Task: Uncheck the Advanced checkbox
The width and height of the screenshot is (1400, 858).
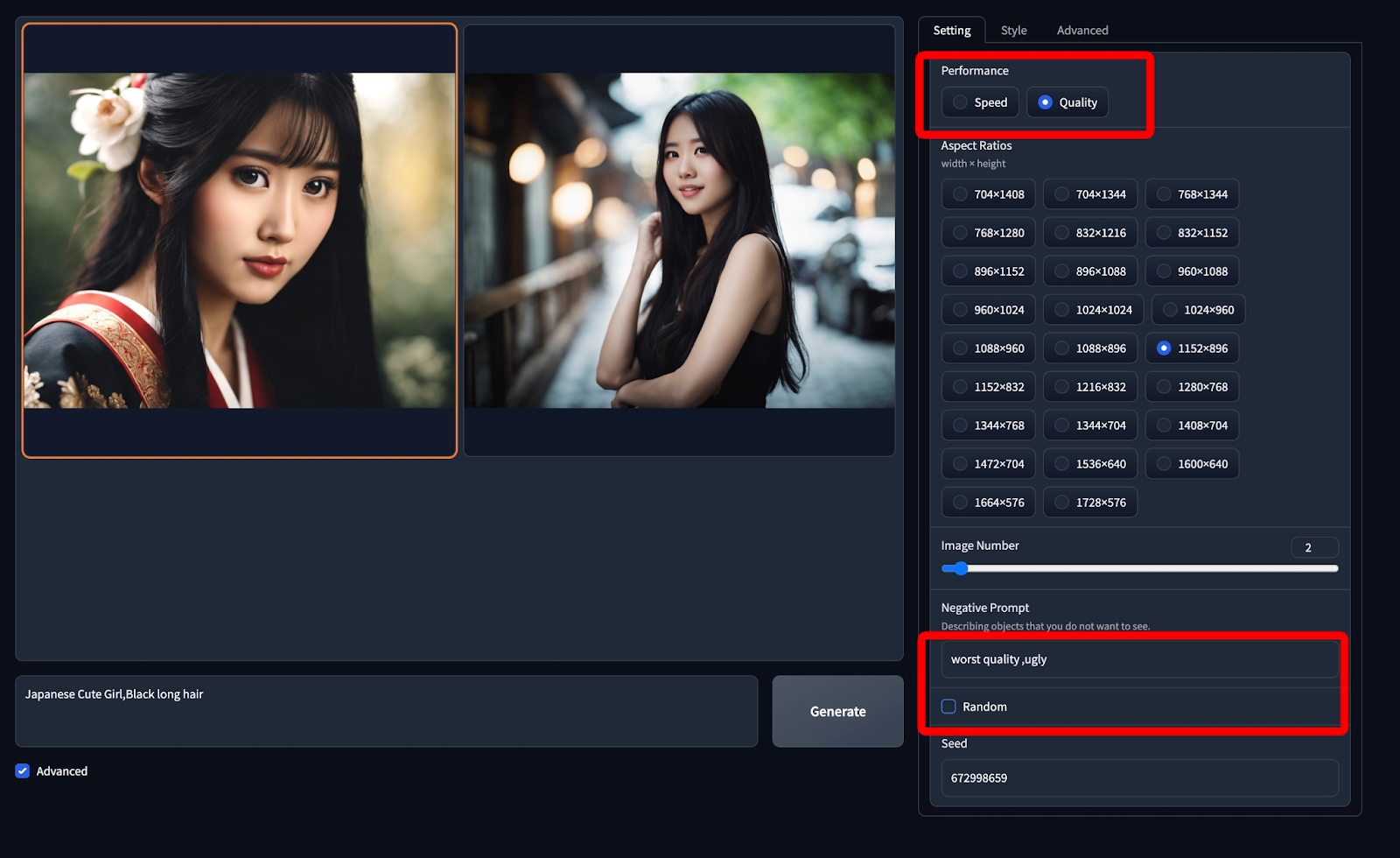Action: 23,770
